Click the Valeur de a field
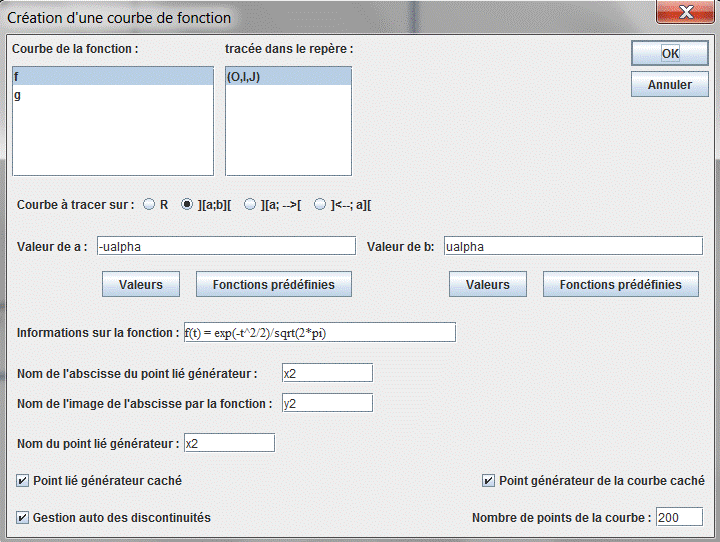The height and width of the screenshot is (542, 720). 226,246
